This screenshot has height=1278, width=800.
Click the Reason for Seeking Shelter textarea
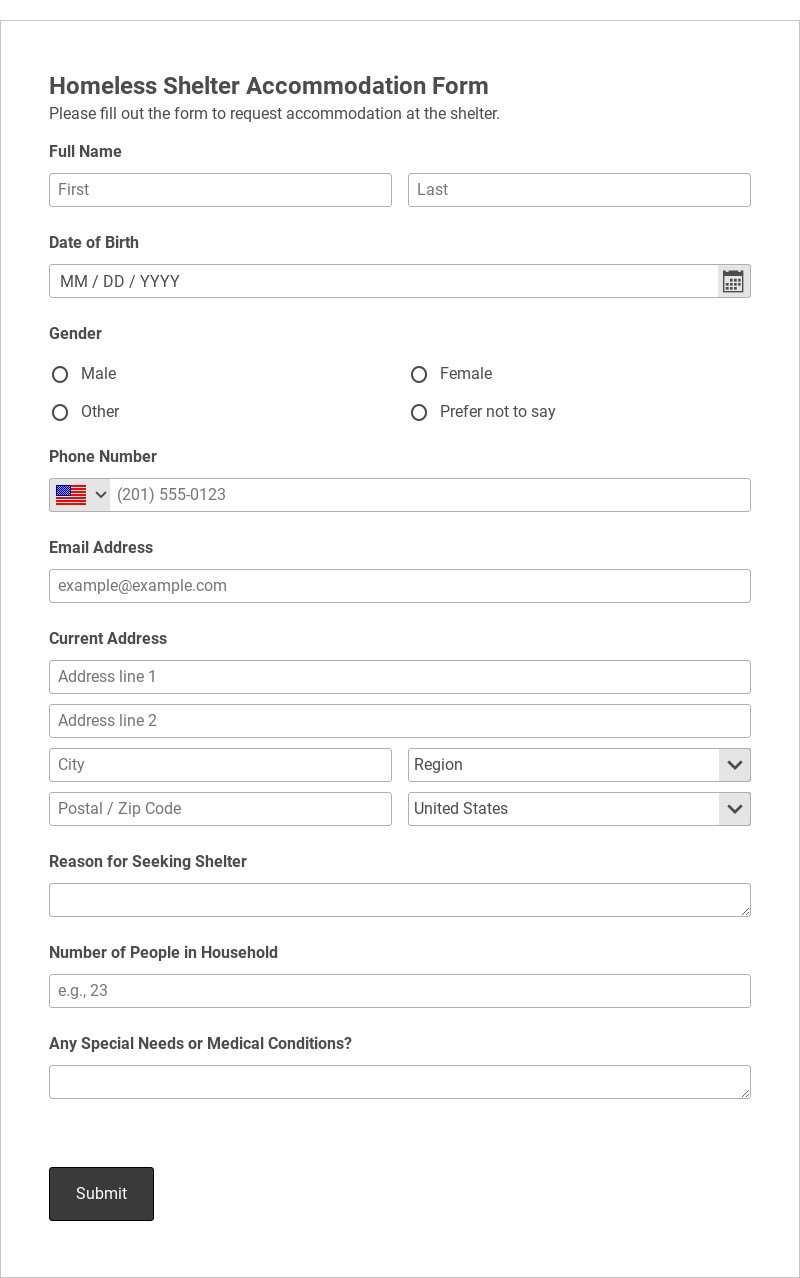pos(400,900)
